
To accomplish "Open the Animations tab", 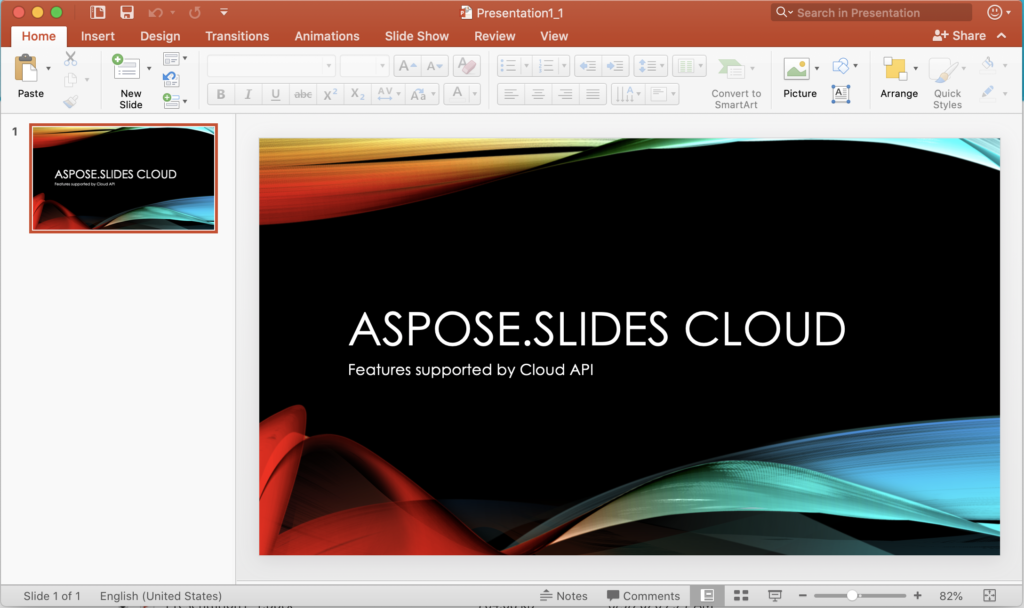I will click(327, 36).
